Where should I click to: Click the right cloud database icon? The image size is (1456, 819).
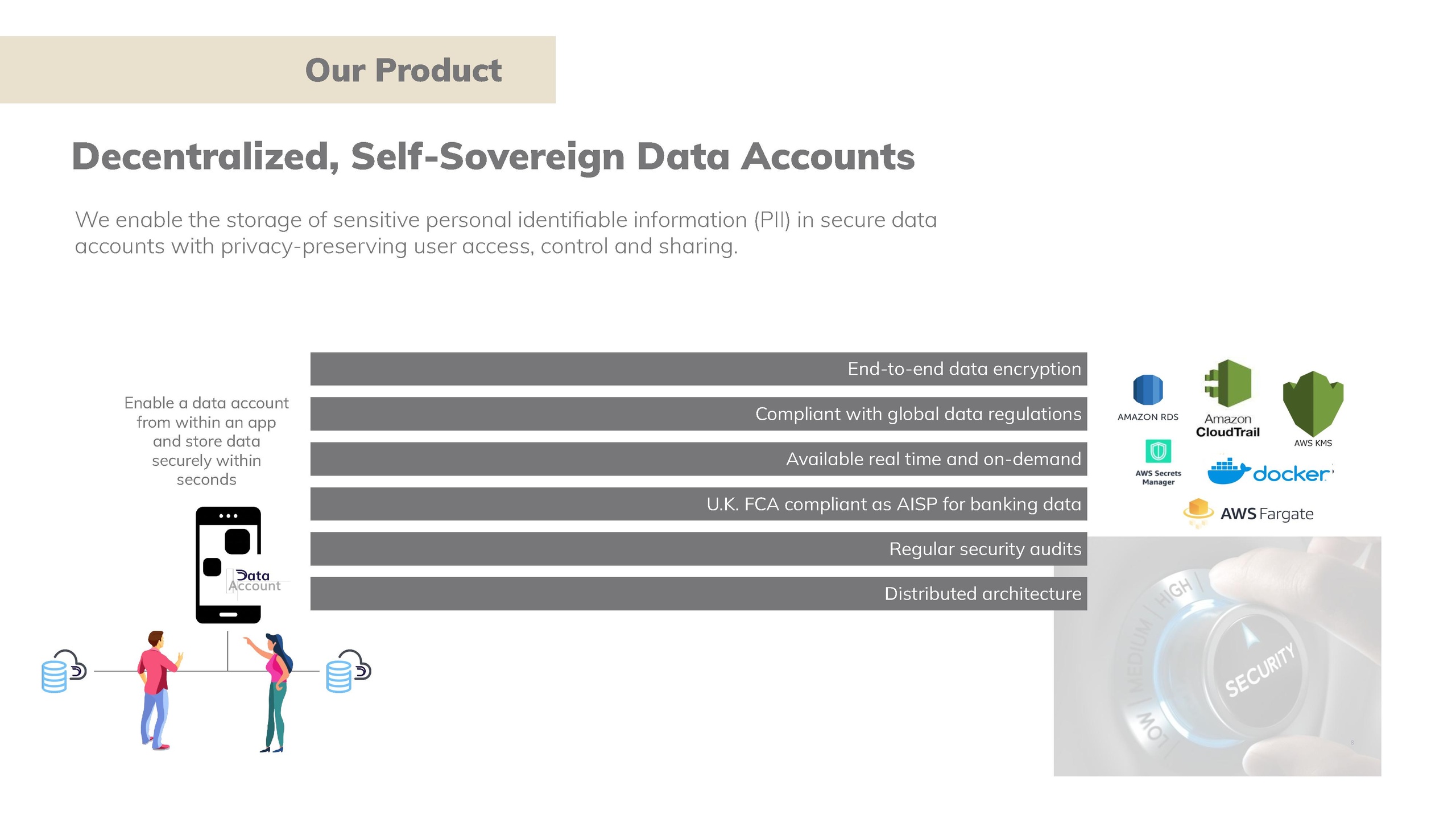coord(348,671)
